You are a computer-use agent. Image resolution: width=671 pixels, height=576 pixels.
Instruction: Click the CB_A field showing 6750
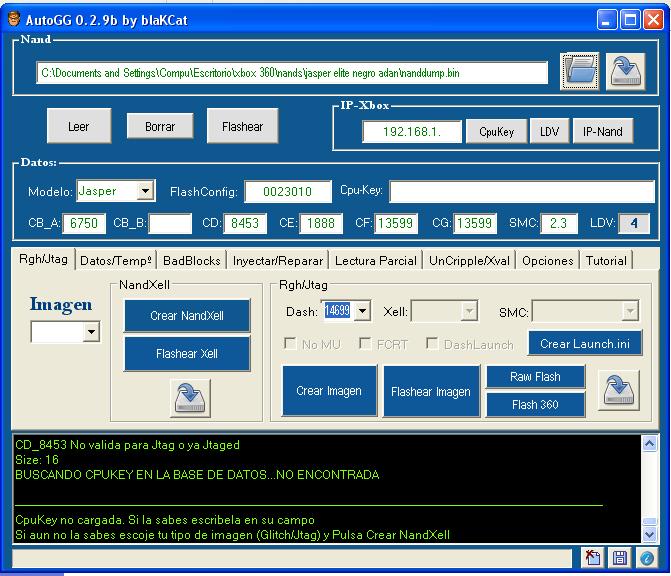84,223
